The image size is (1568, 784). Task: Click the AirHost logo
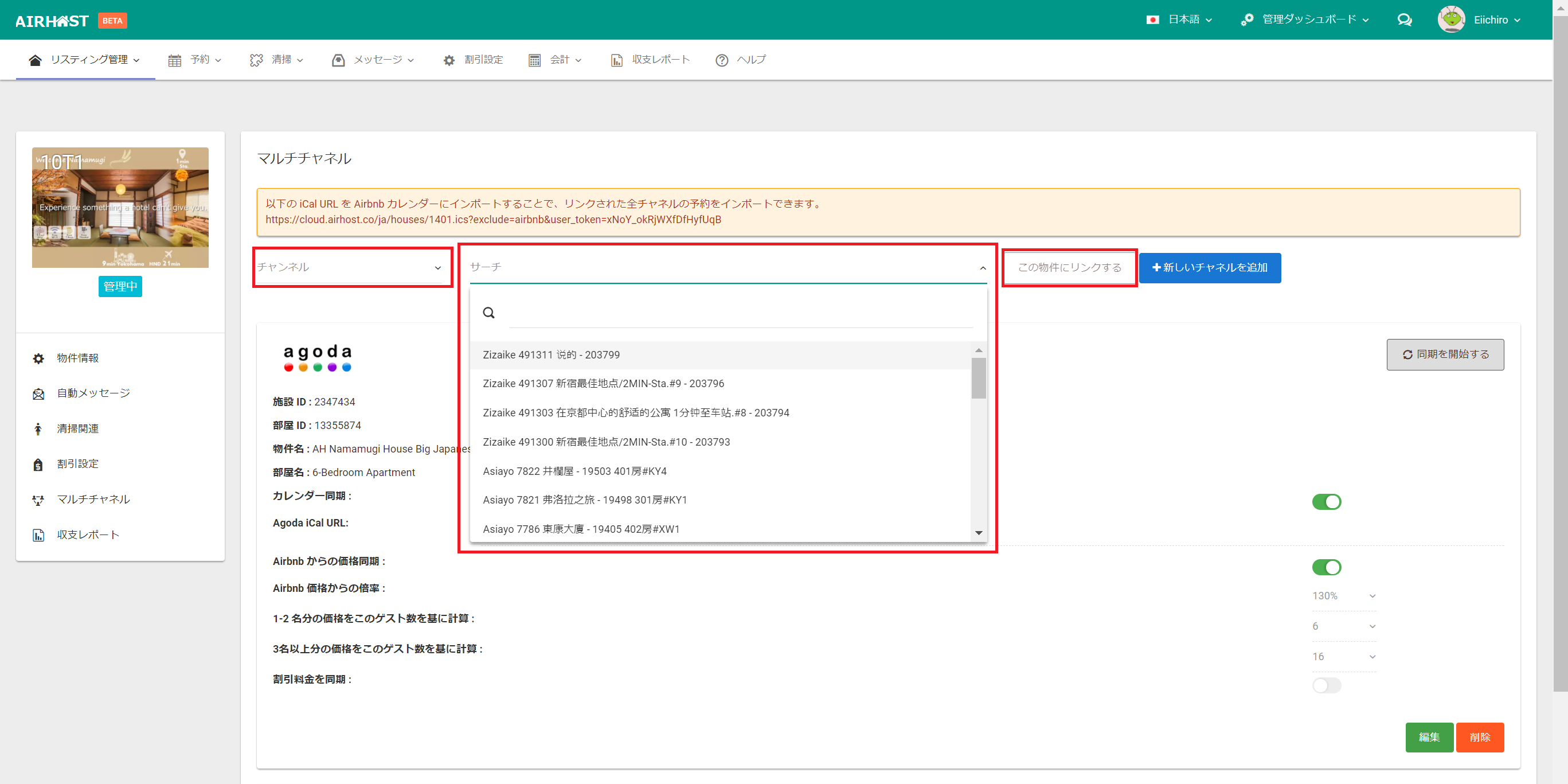[52, 21]
